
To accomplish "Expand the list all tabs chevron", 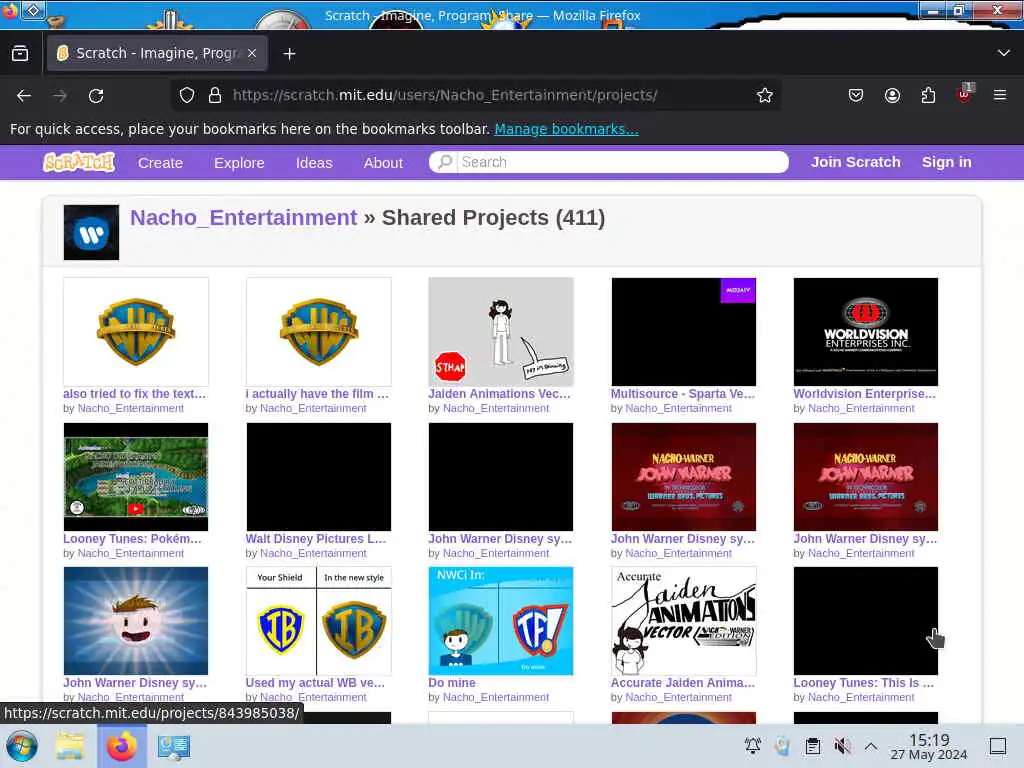I will click(x=1004, y=53).
